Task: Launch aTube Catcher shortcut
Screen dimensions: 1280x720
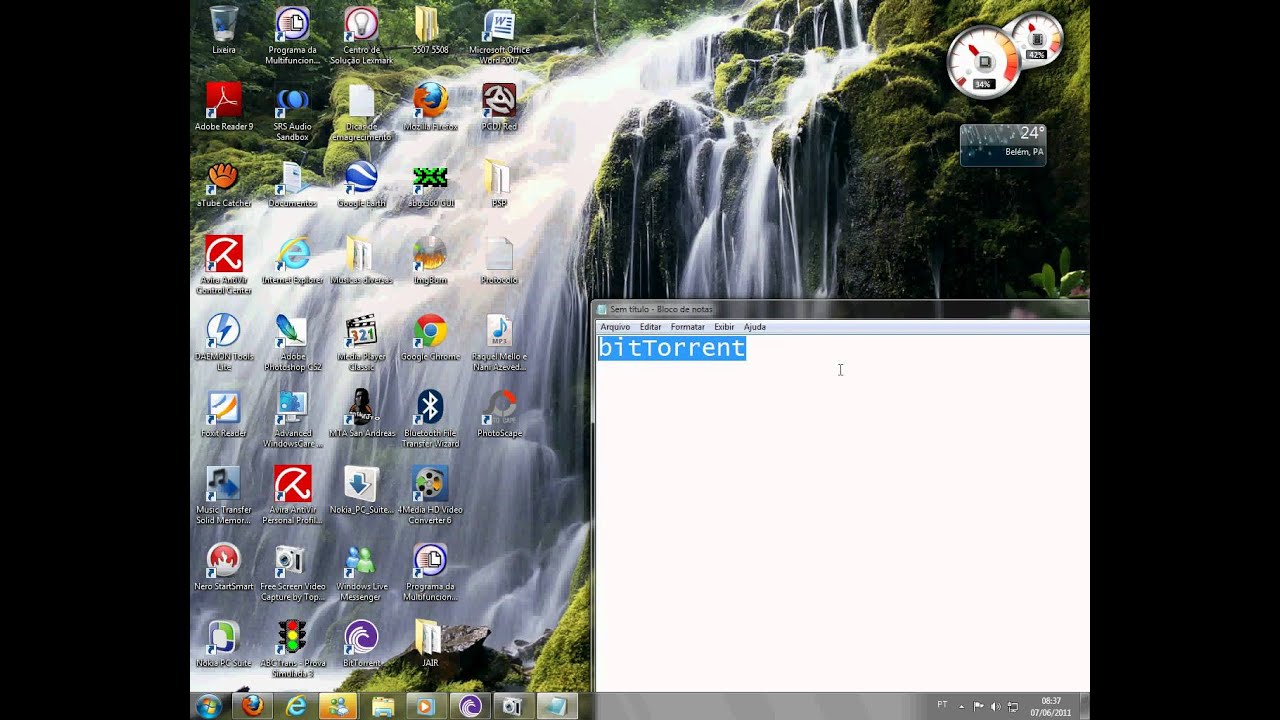Action: [224, 185]
